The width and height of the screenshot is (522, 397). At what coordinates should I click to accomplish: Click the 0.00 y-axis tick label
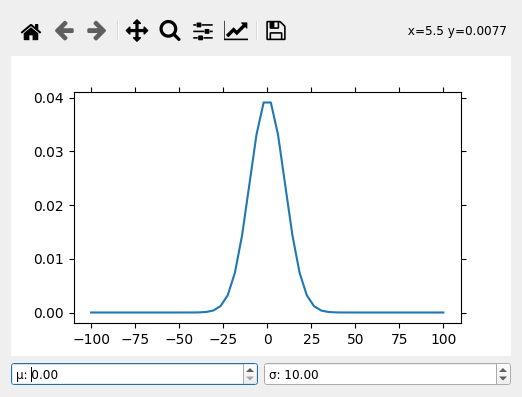pos(49,313)
